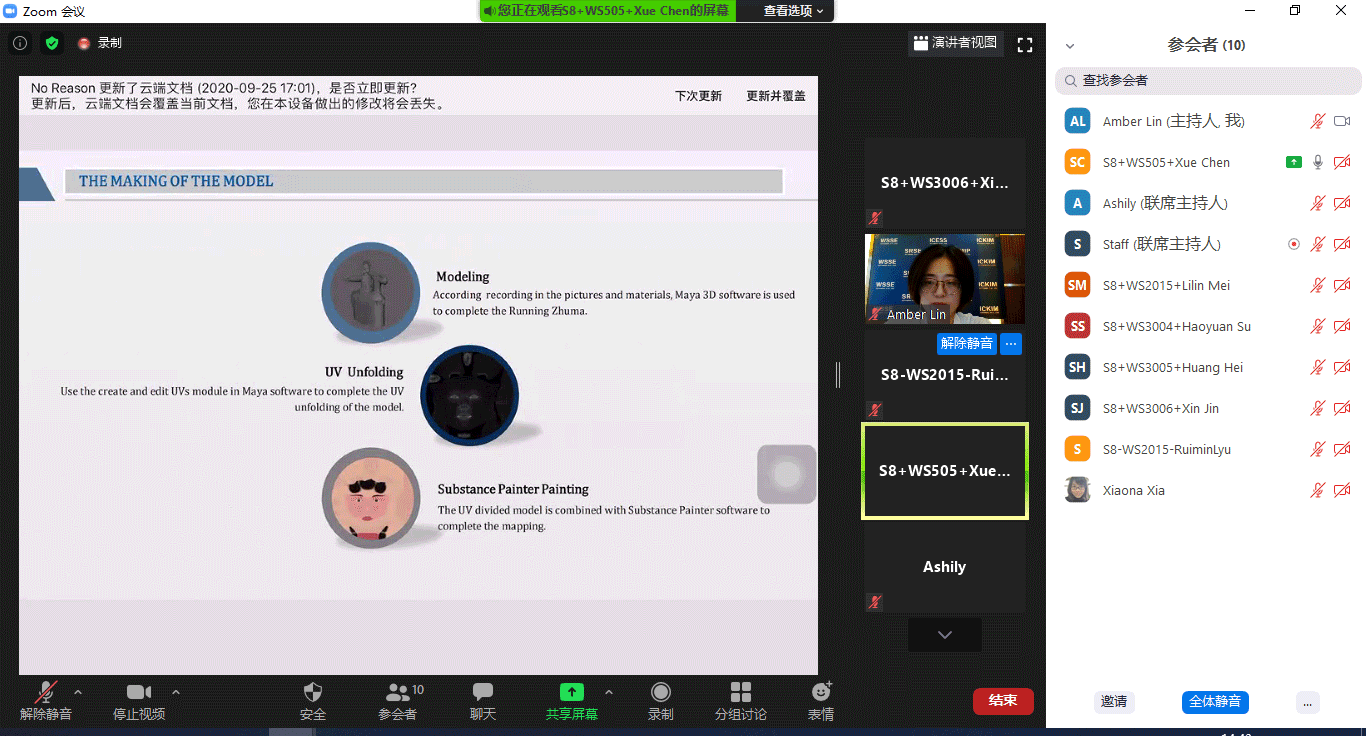
Task: Expand audio options arrow beside unmute
Action: (78, 692)
